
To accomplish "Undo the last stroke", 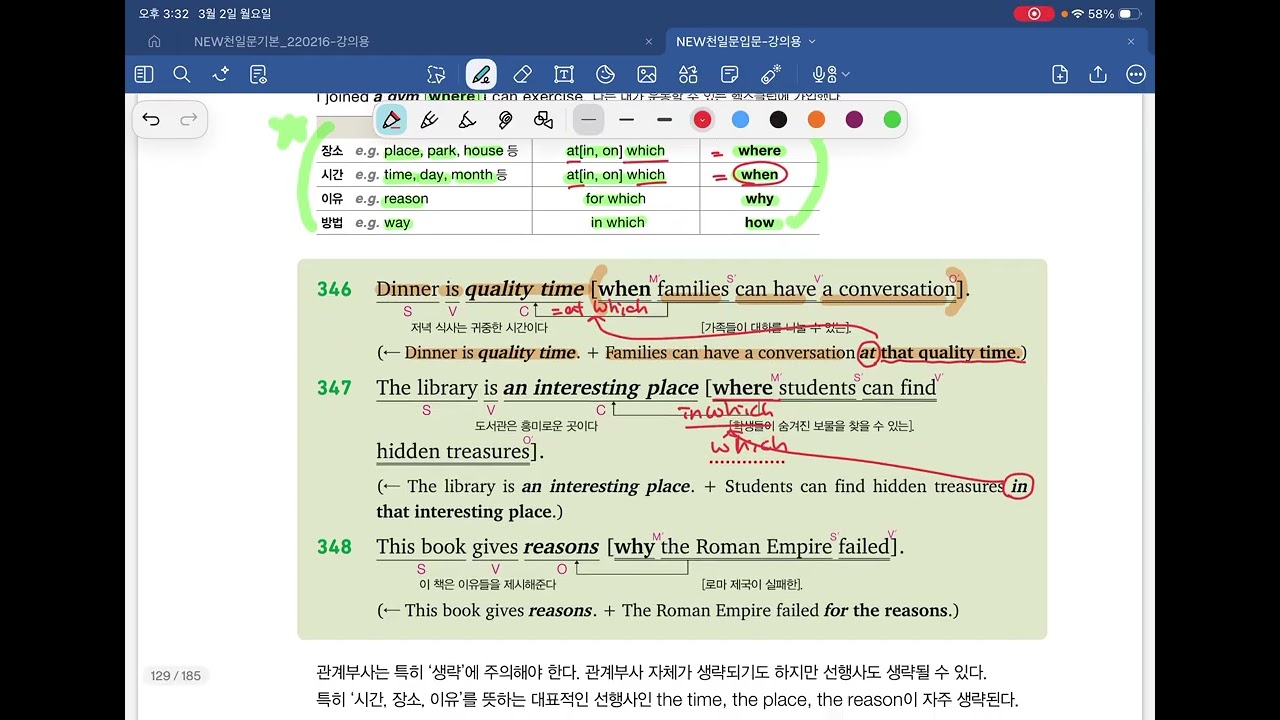I will [x=151, y=120].
